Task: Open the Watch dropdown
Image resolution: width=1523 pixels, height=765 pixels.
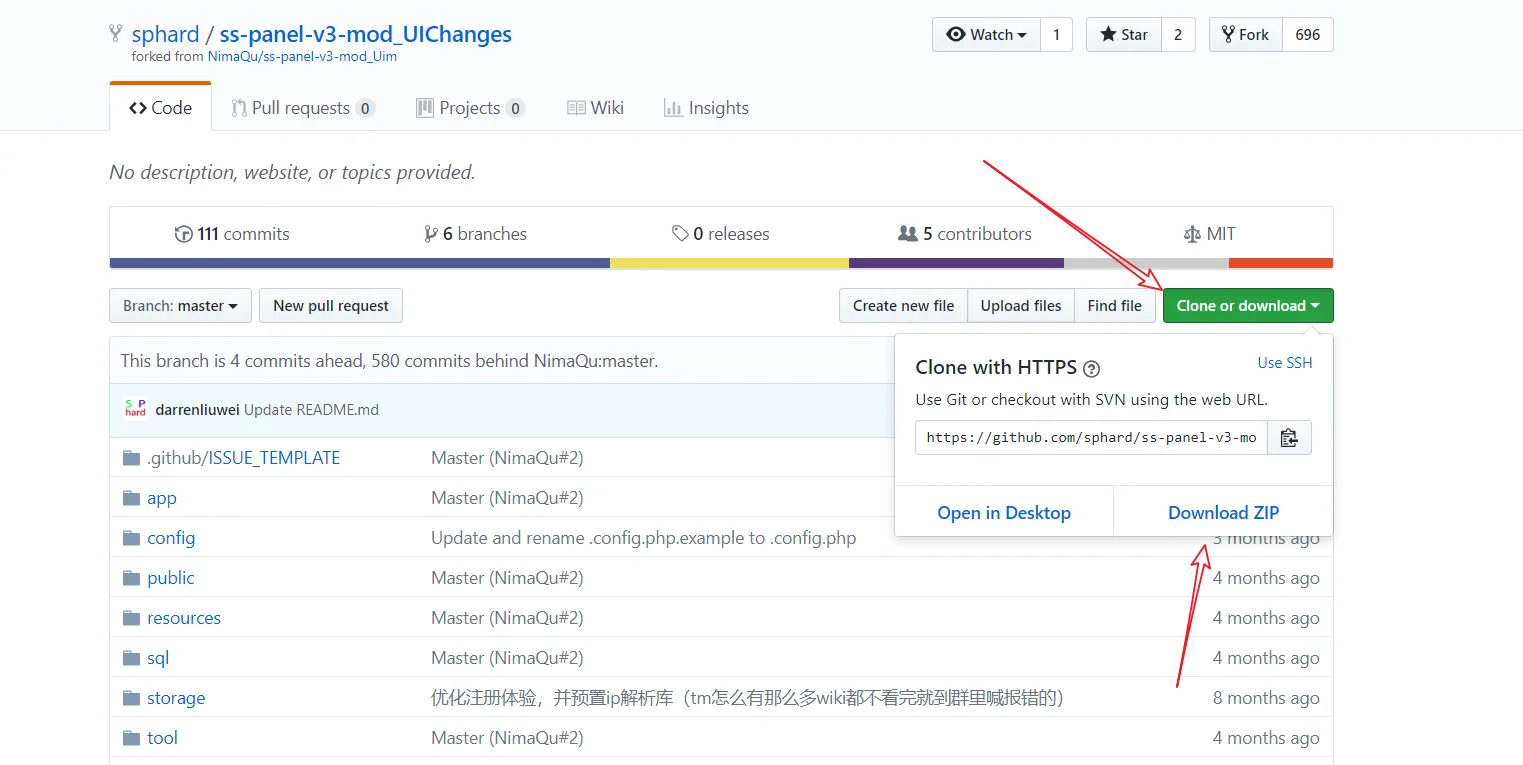Action: point(986,35)
